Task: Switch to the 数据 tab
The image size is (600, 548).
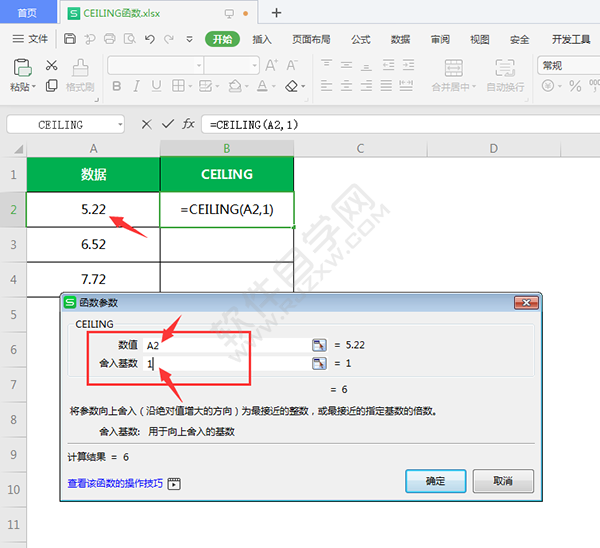Action: (x=400, y=39)
